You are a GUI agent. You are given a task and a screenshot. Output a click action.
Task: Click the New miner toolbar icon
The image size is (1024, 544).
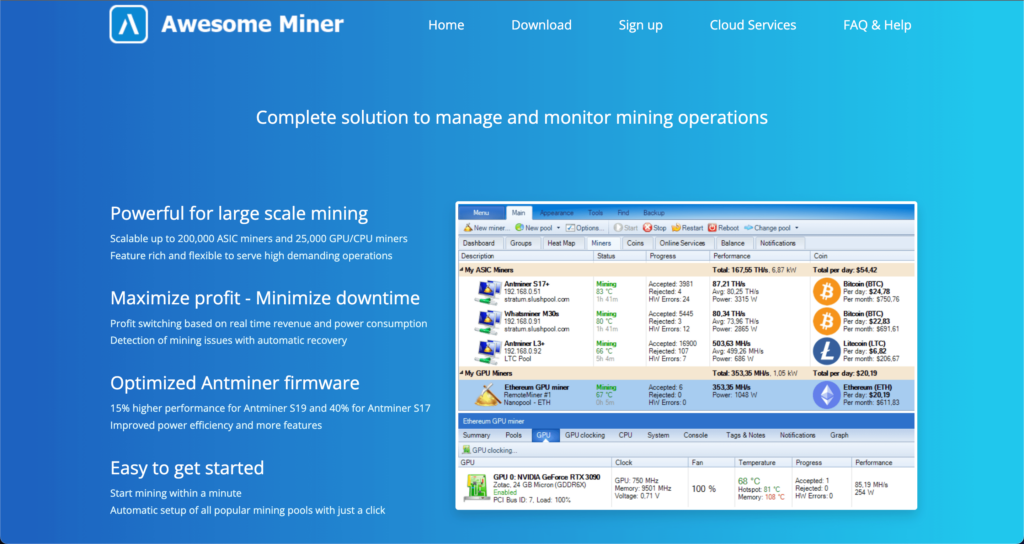click(x=468, y=228)
